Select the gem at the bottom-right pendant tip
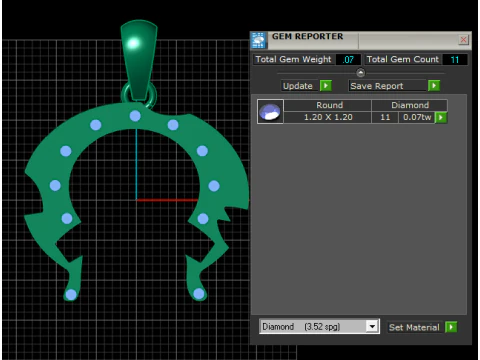 pos(199,294)
